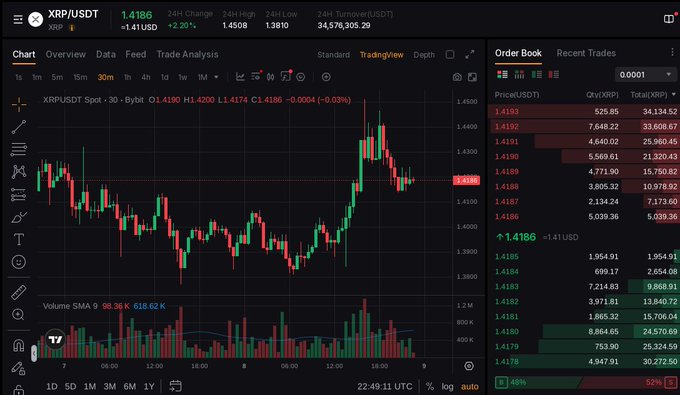Image resolution: width=680 pixels, height=395 pixels.
Task: Select the TradingView chart mode
Action: pyautogui.click(x=382, y=55)
